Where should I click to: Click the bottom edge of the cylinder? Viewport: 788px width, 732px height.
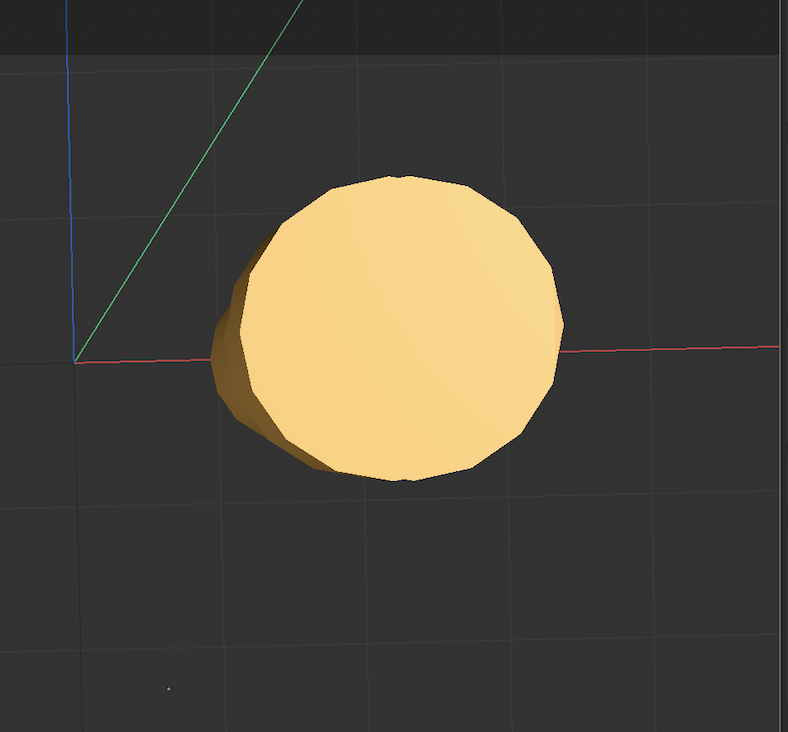[x=400, y=479]
